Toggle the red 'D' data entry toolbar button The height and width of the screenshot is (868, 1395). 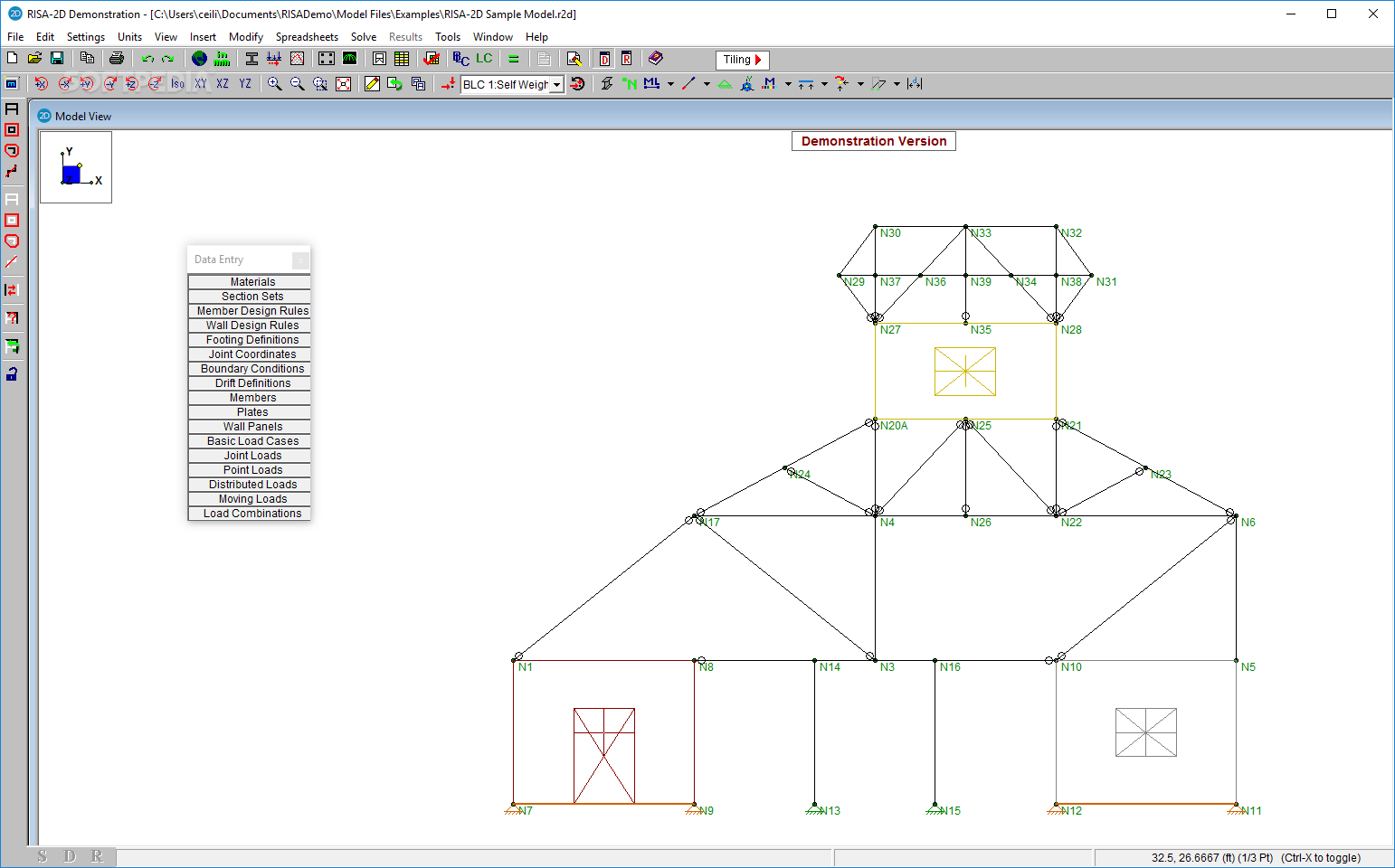coord(604,59)
